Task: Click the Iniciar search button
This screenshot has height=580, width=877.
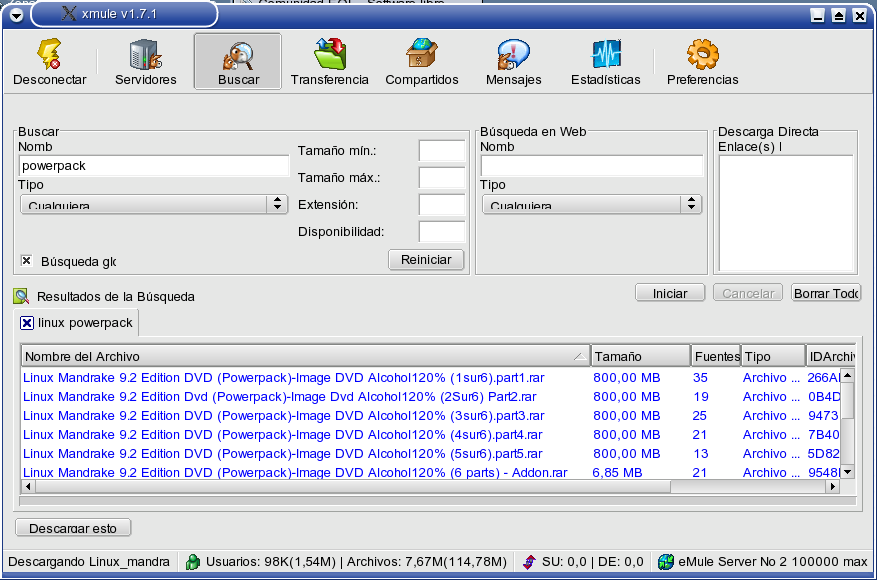Action: pyautogui.click(x=670, y=293)
